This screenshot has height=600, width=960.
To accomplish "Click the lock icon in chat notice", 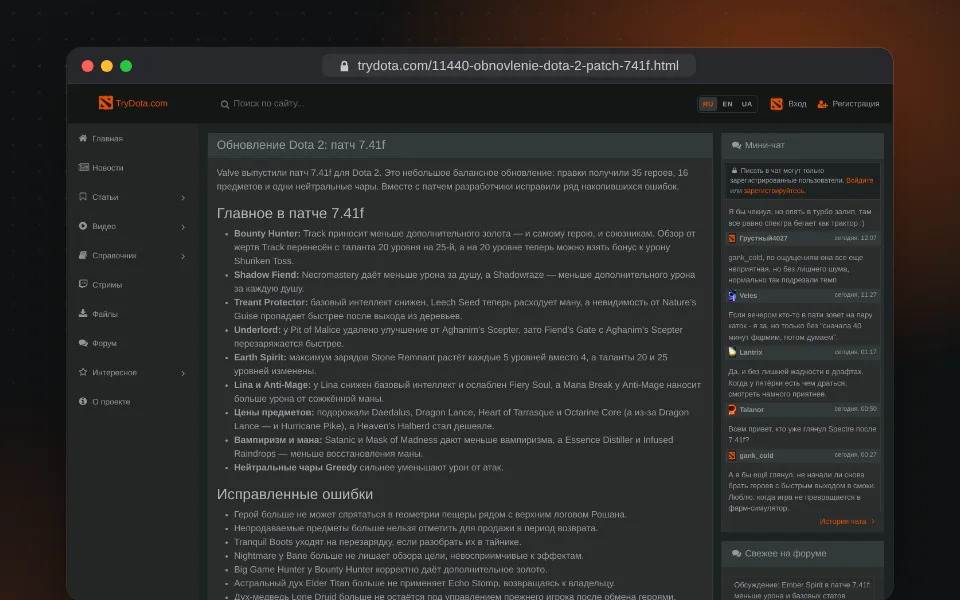I will 734,171.
